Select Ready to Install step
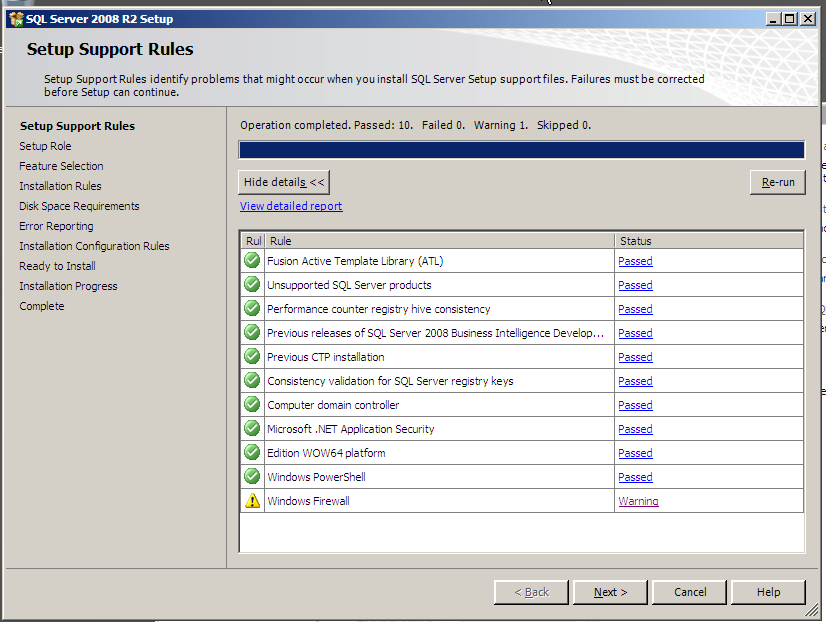 point(57,266)
